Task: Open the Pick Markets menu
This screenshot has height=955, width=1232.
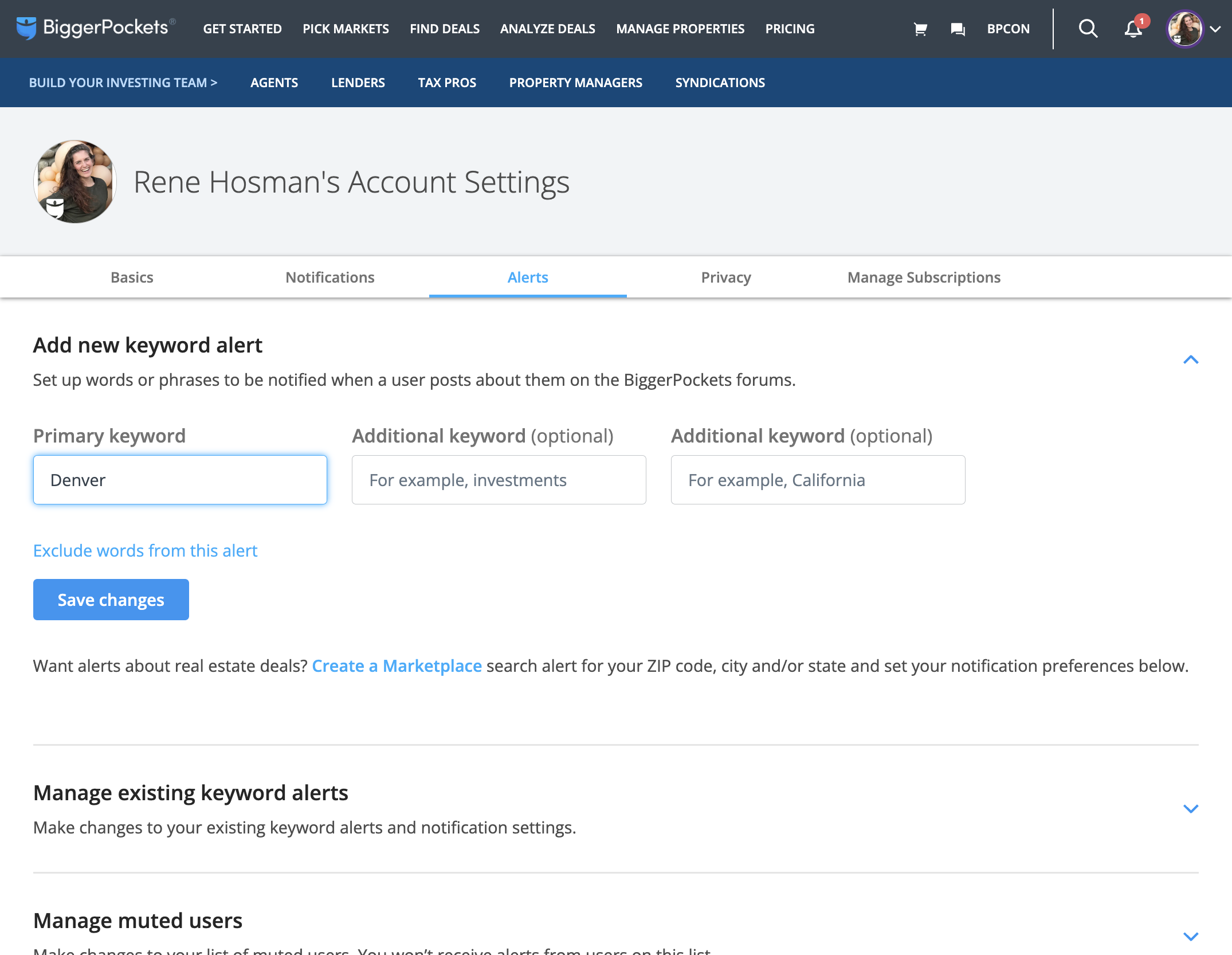Action: [x=346, y=29]
